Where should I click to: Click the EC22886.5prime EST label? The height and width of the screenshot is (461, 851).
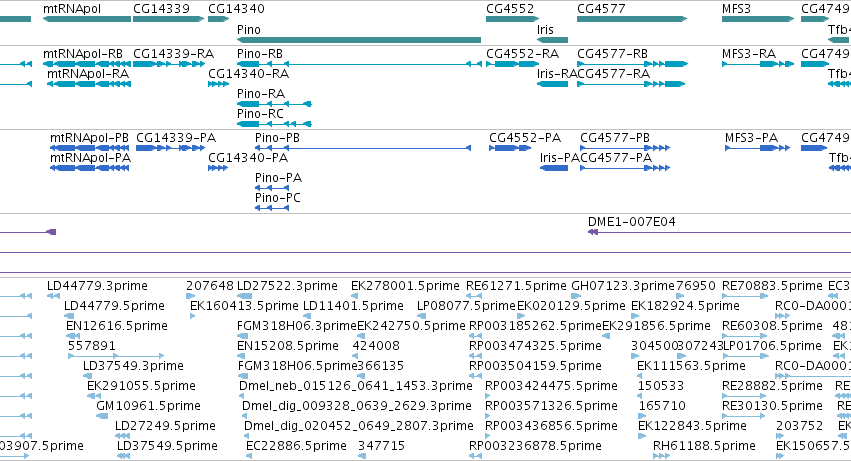[x=296, y=447]
